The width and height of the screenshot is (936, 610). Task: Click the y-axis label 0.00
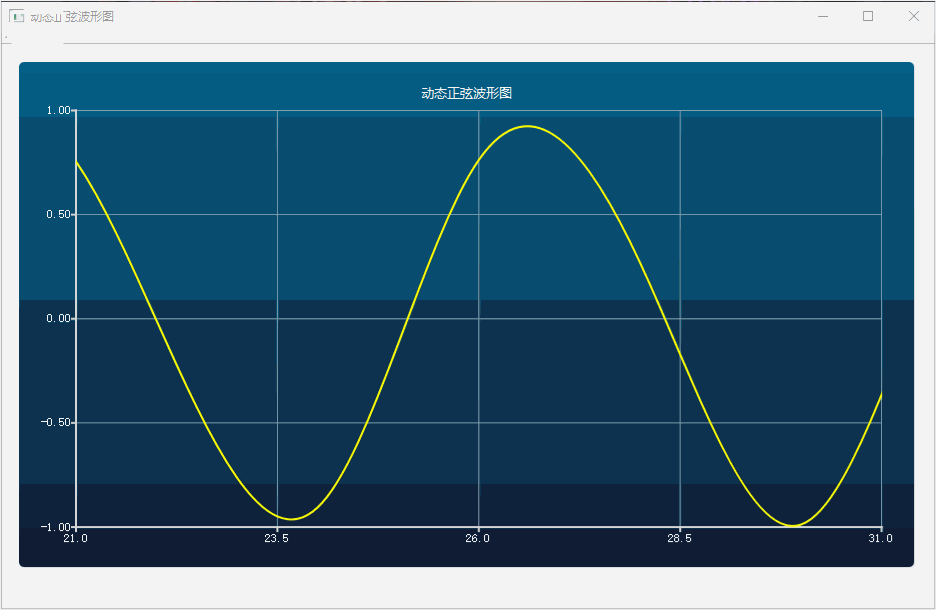point(57,317)
